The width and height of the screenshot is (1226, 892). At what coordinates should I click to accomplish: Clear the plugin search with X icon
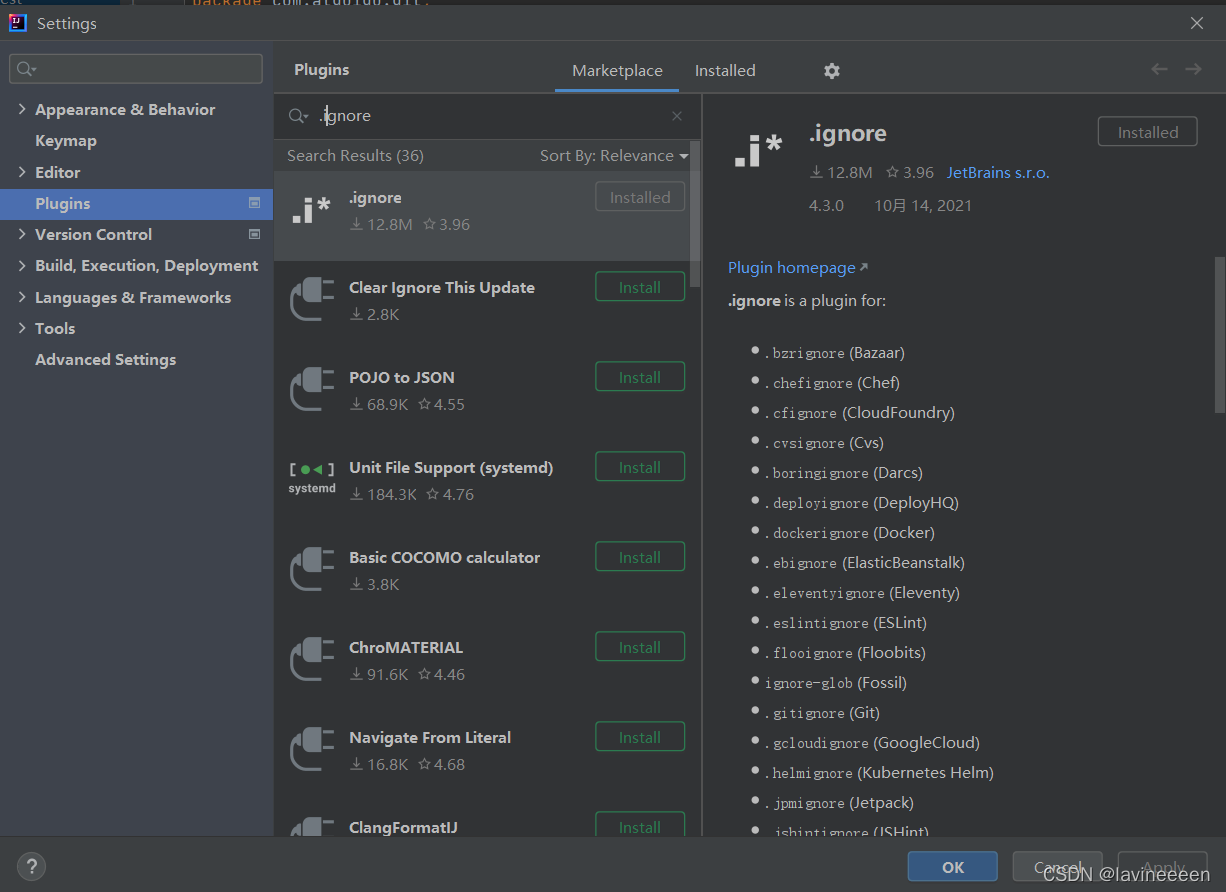[x=677, y=116]
